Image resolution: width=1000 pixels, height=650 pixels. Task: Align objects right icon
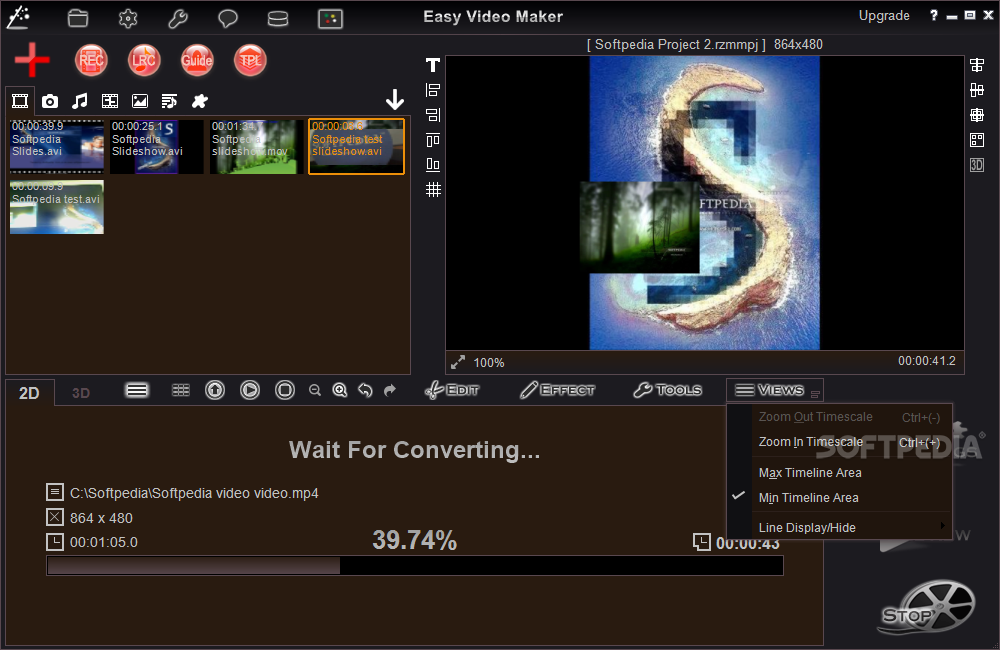pos(433,115)
